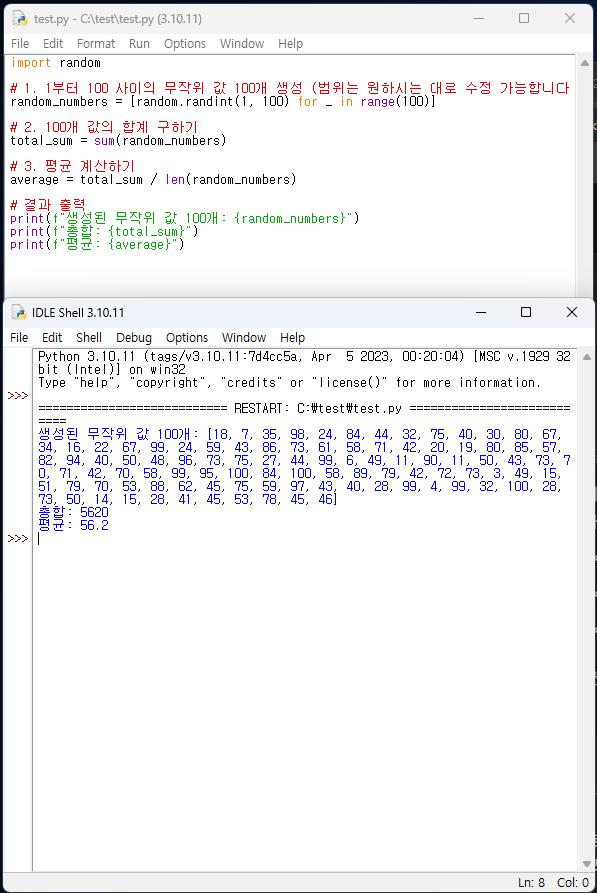Minimize the IDLE Shell window

(481, 312)
